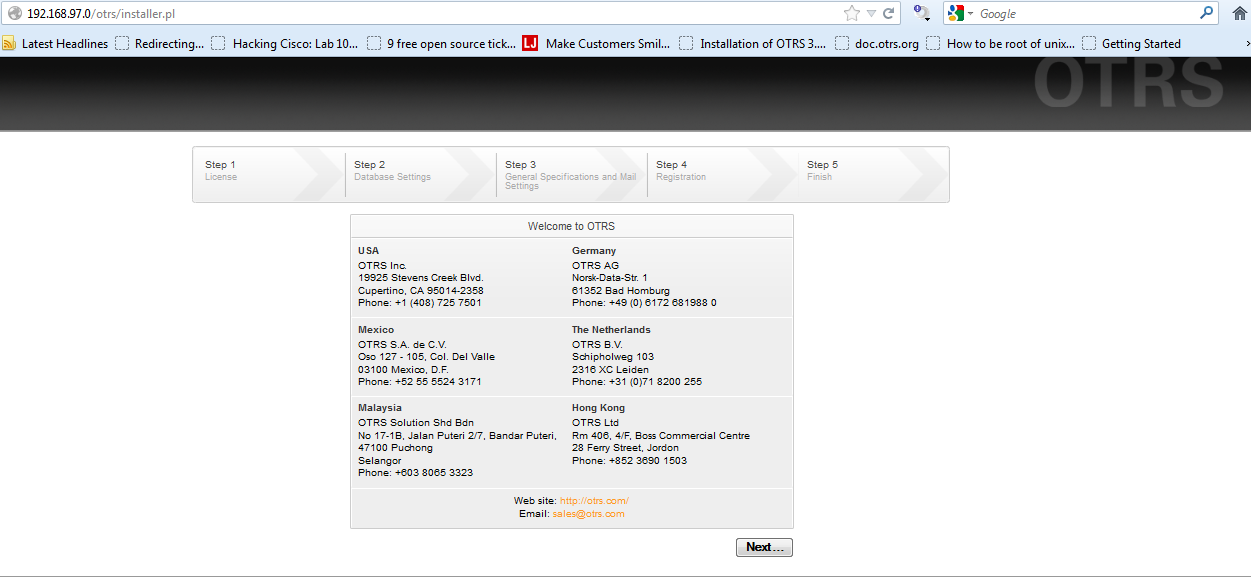Image resolution: width=1251 pixels, height=577 pixels.
Task: Open the Redirecting... bookmark
Action: tap(159, 44)
